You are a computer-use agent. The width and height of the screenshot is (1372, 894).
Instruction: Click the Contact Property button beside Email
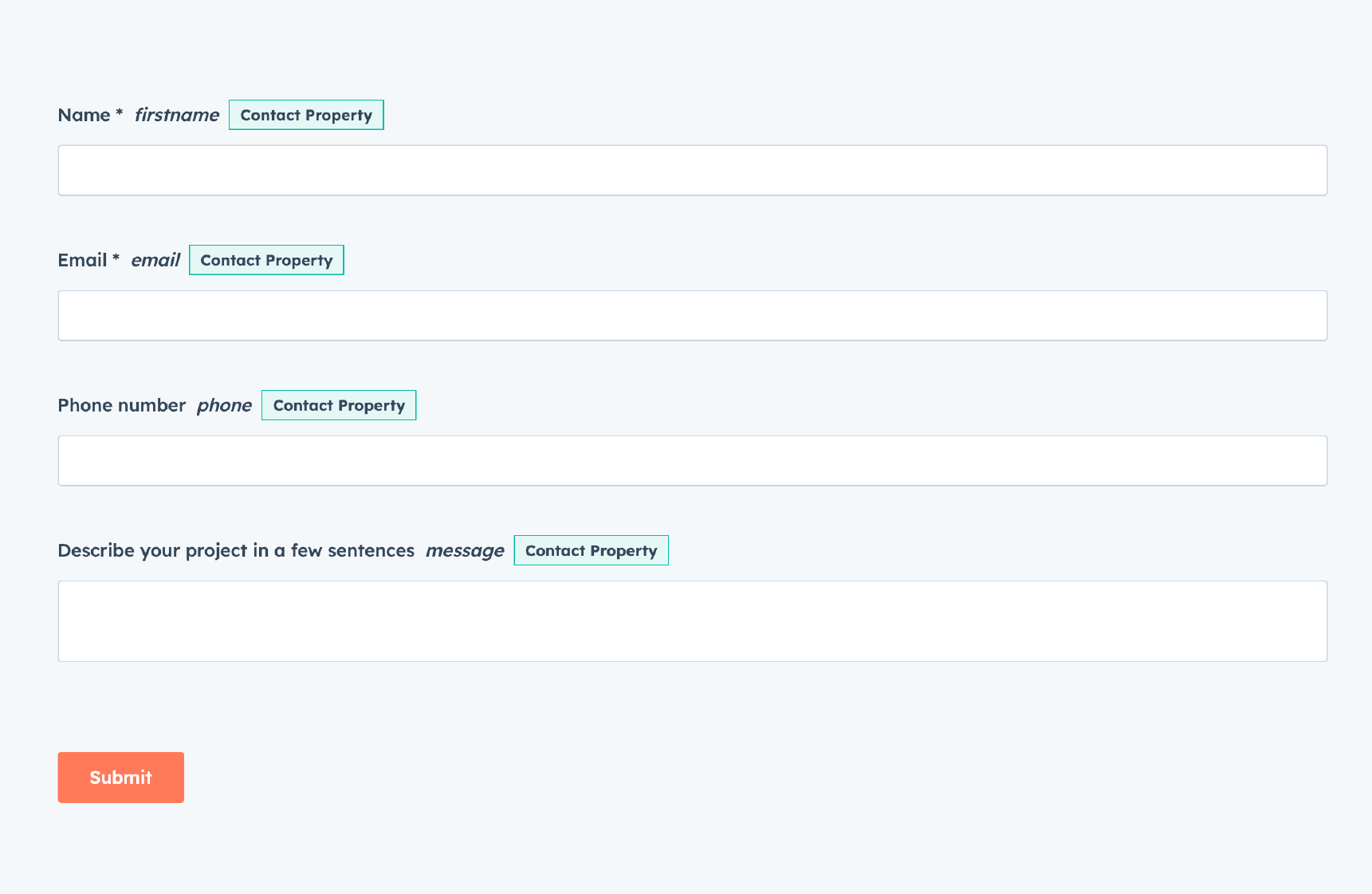[266, 260]
